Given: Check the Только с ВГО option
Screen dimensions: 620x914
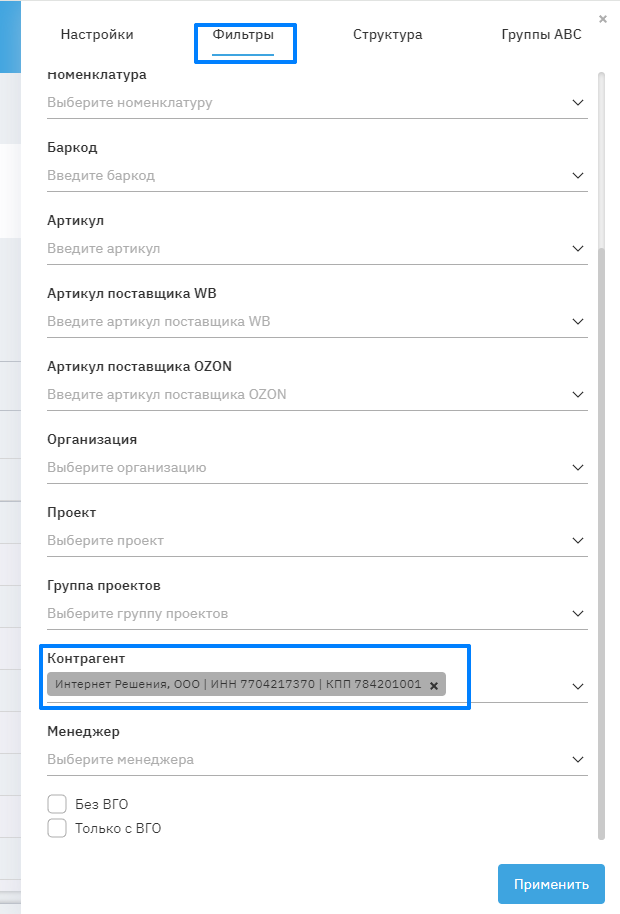Looking at the screenshot, I should [57, 828].
